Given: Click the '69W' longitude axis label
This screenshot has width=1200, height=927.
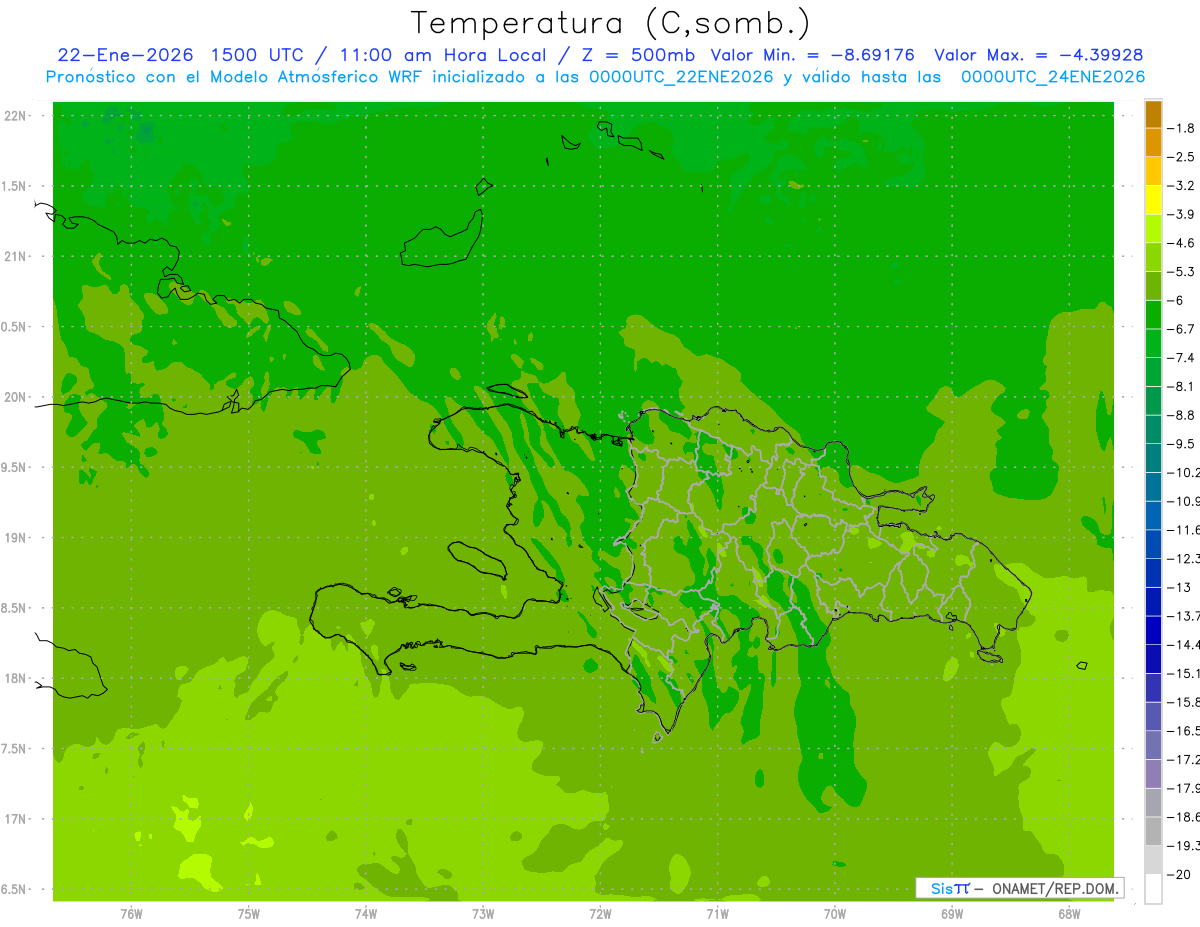Looking at the screenshot, I should pos(952,914).
